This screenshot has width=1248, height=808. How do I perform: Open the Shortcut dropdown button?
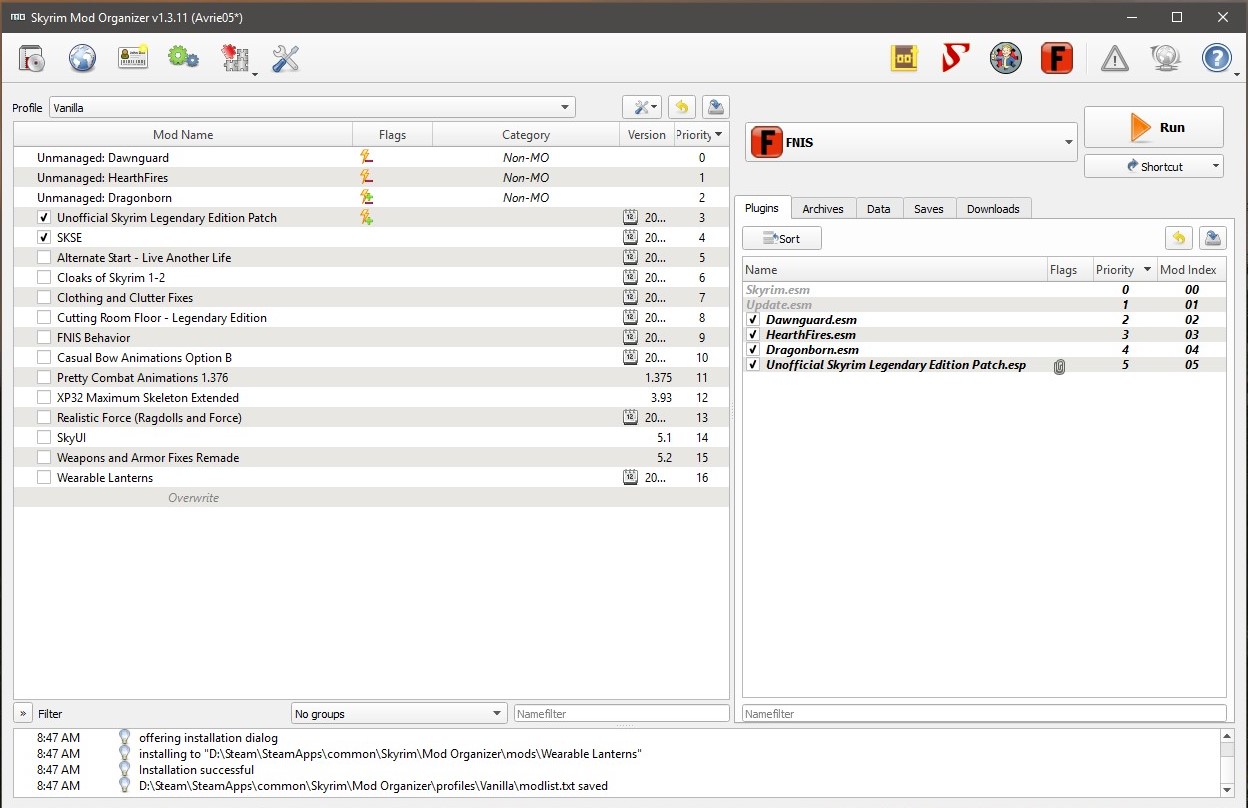pyautogui.click(x=1154, y=166)
